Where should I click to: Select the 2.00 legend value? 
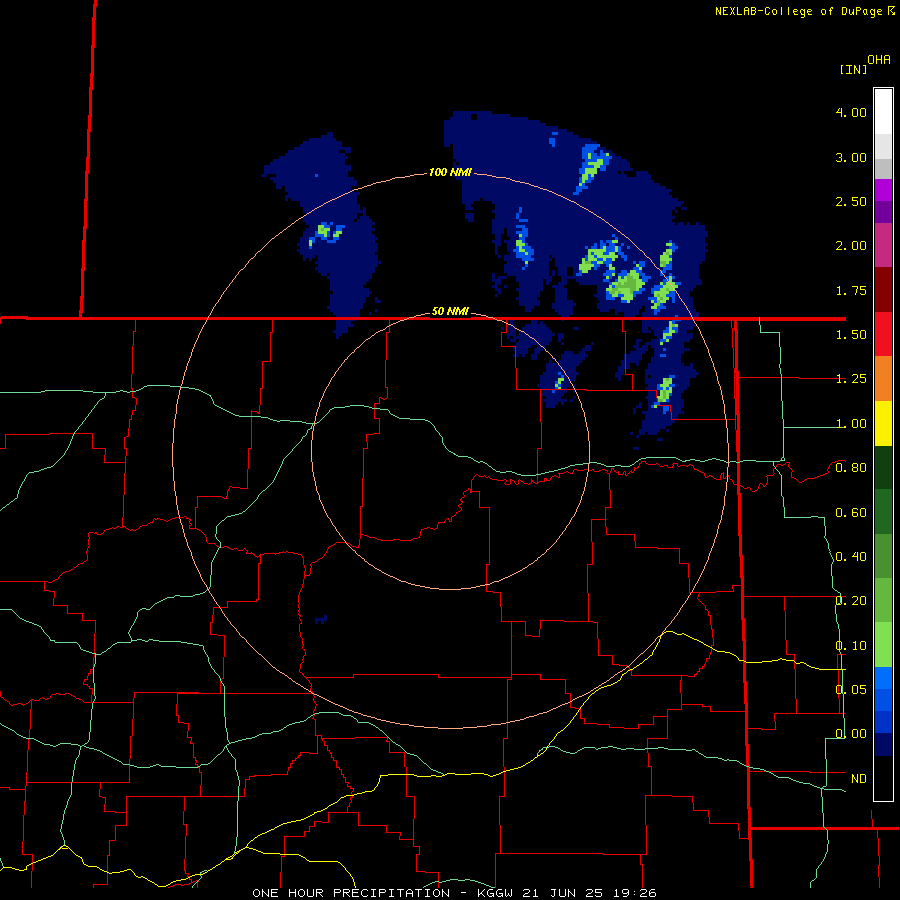point(851,246)
